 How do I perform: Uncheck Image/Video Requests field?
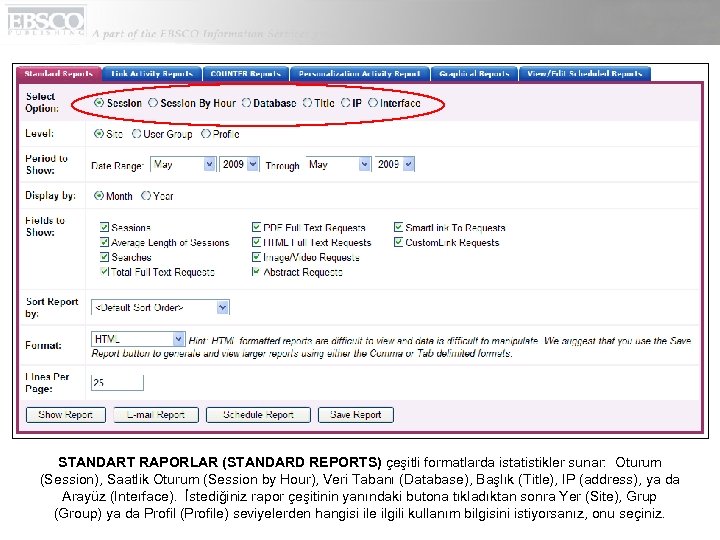(256, 257)
